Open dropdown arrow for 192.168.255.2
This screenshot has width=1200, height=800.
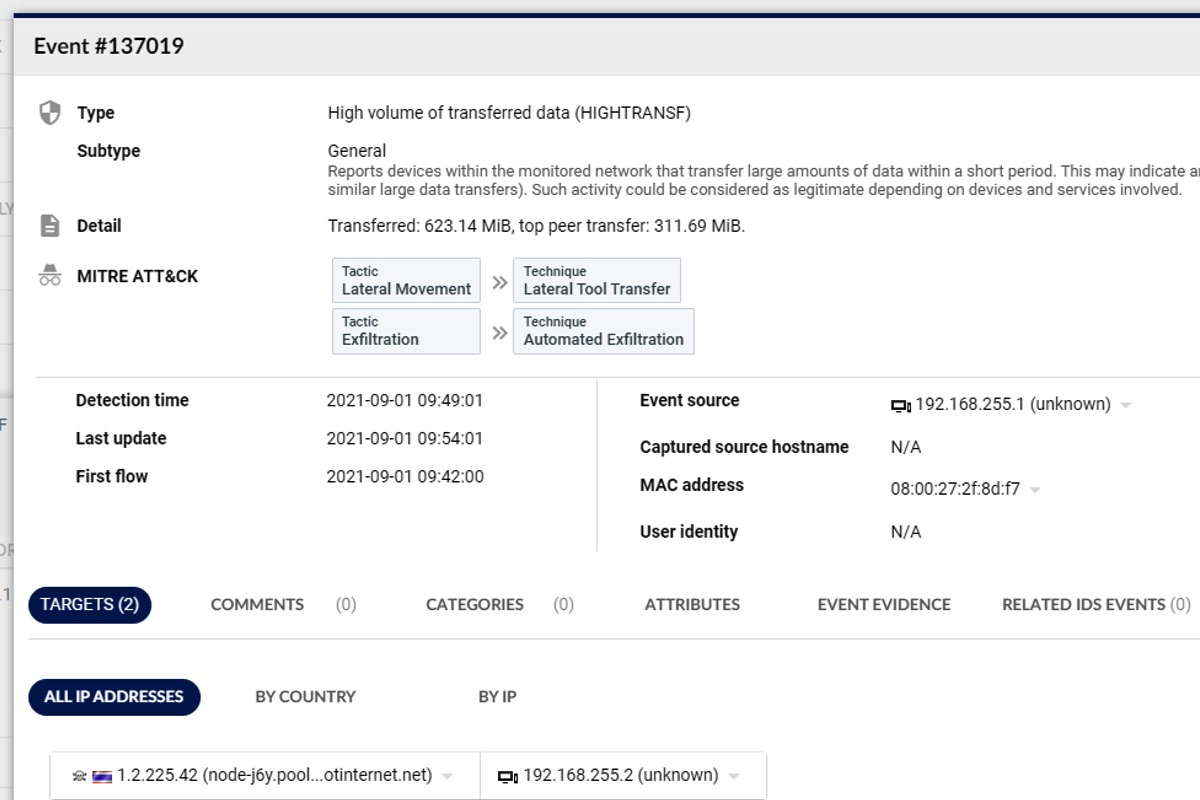click(x=734, y=776)
